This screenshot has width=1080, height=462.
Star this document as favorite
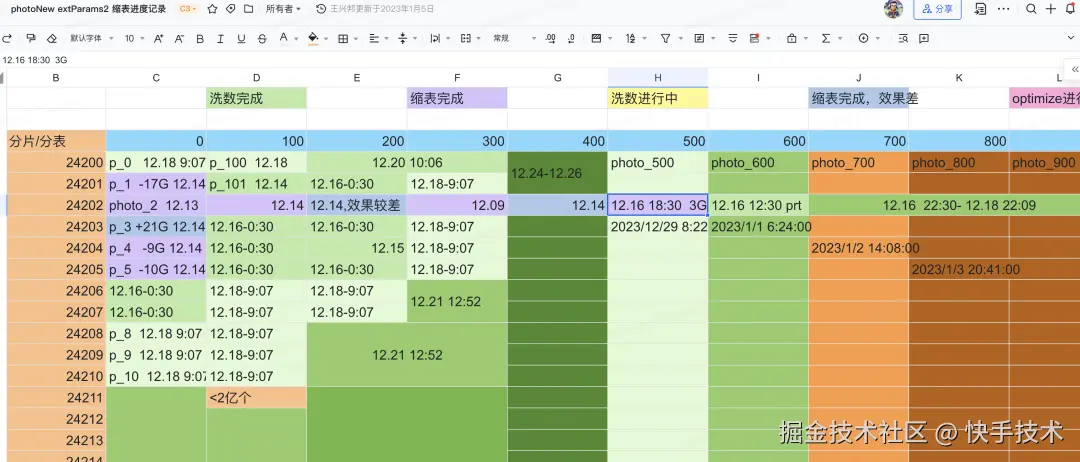[x=212, y=9]
